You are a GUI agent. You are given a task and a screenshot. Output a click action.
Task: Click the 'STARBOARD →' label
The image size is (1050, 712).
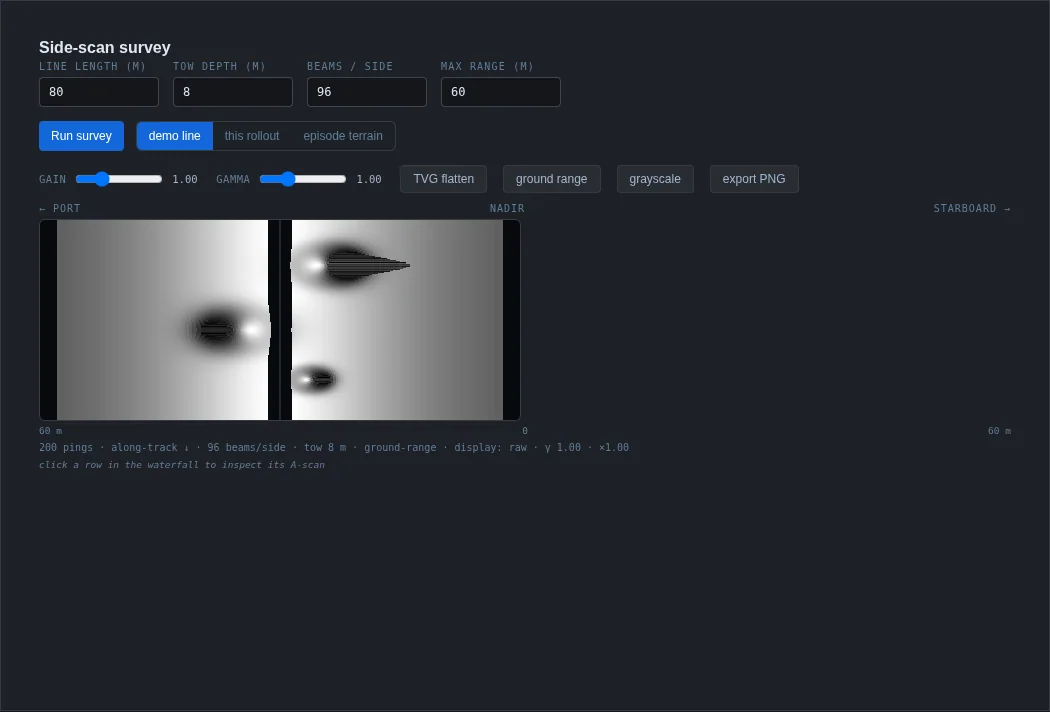click(x=972, y=208)
